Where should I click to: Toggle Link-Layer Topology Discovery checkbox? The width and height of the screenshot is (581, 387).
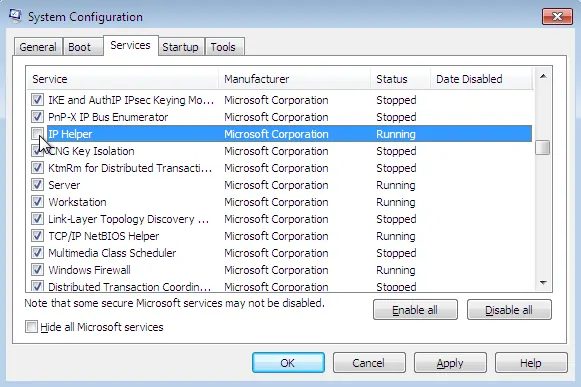click(x=37, y=219)
